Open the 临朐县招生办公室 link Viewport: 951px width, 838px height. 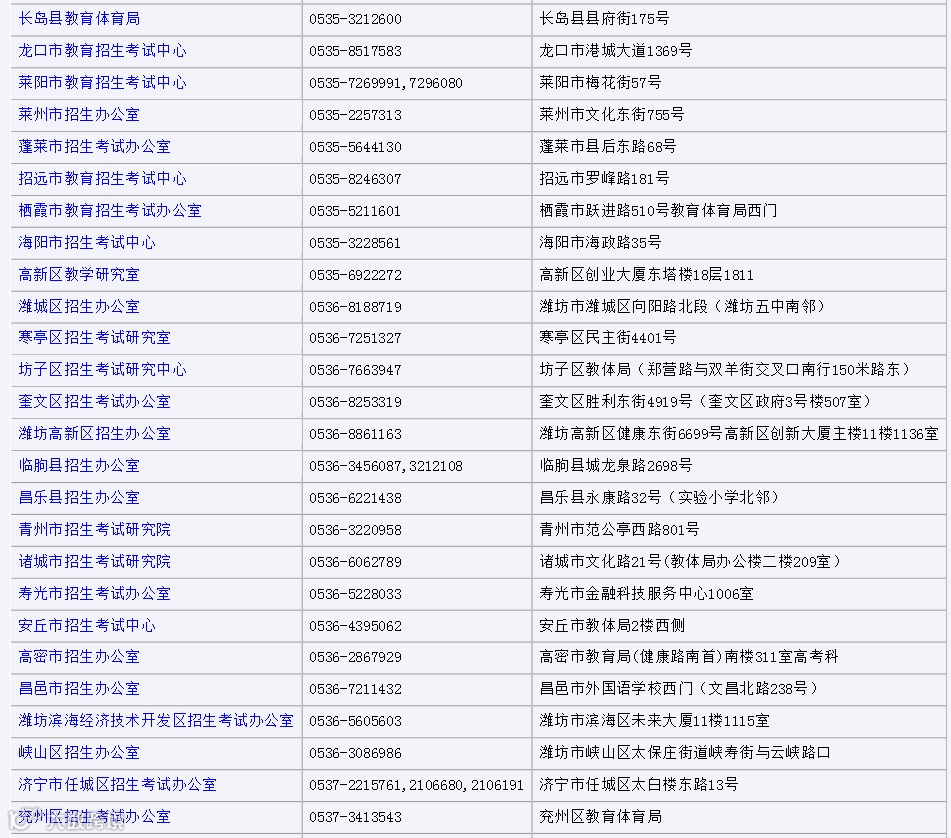coord(79,466)
